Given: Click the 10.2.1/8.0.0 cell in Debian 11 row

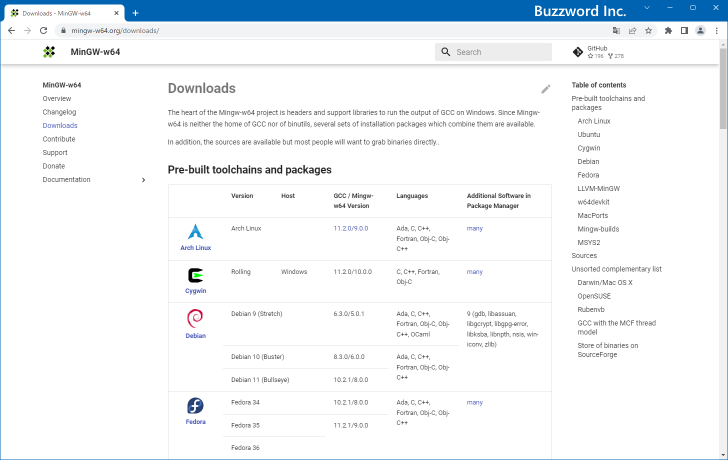Looking at the screenshot, I should 351,380.
